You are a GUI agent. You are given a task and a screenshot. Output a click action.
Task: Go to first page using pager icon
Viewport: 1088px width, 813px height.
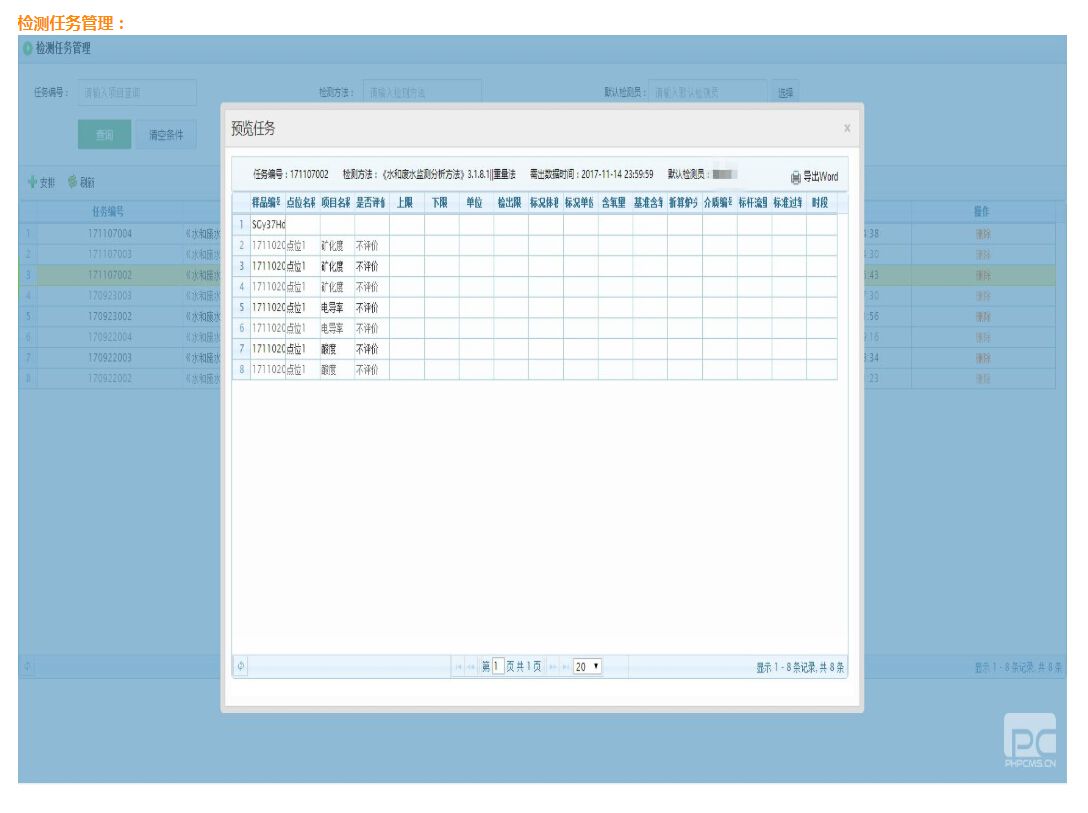tap(458, 667)
